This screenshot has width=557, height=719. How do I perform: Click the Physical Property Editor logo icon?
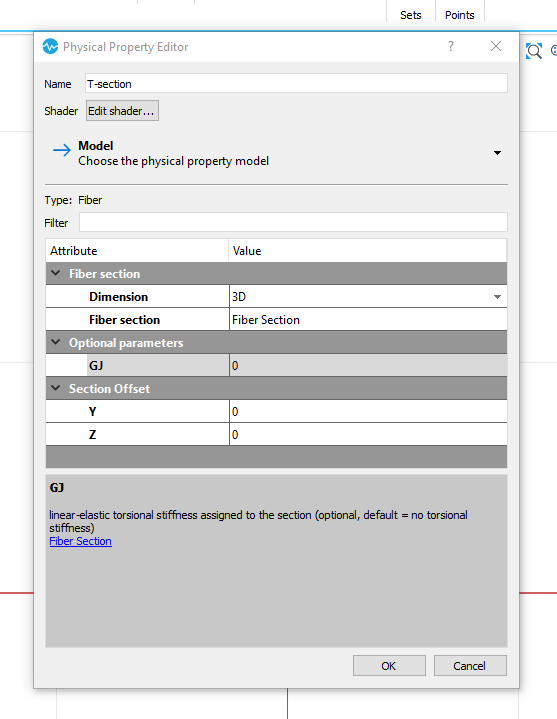pyautogui.click(x=50, y=46)
